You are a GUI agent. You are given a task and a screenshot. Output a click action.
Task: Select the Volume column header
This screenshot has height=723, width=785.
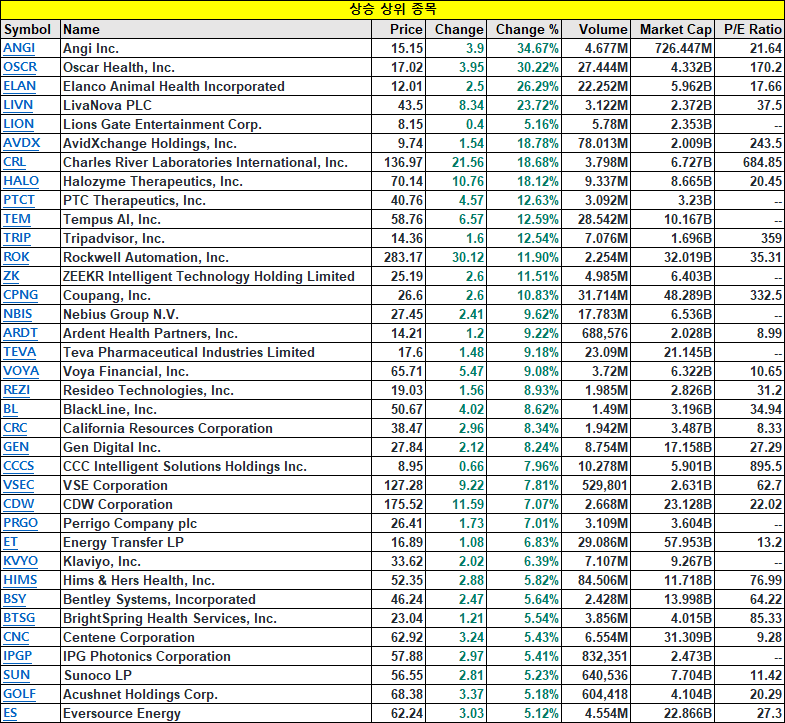coord(596,29)
